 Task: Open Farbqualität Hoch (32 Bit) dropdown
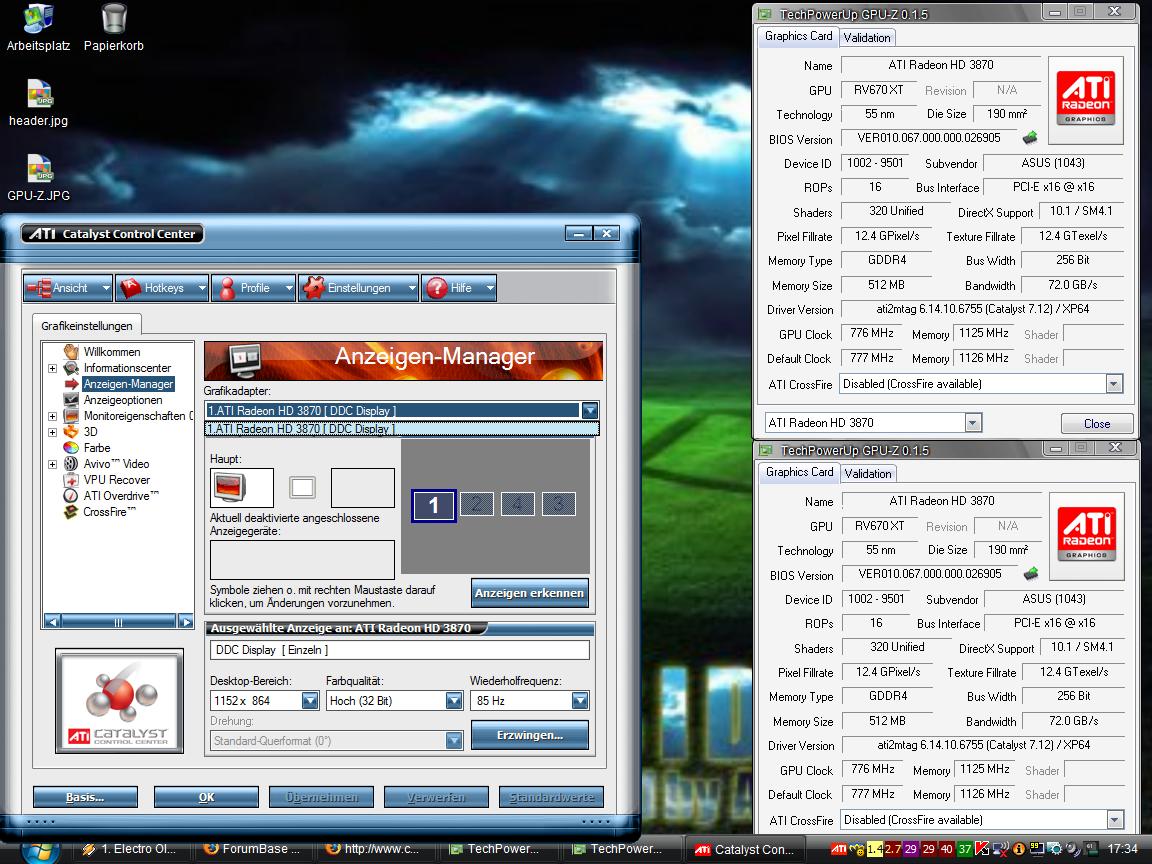click(x=454, y=701)
